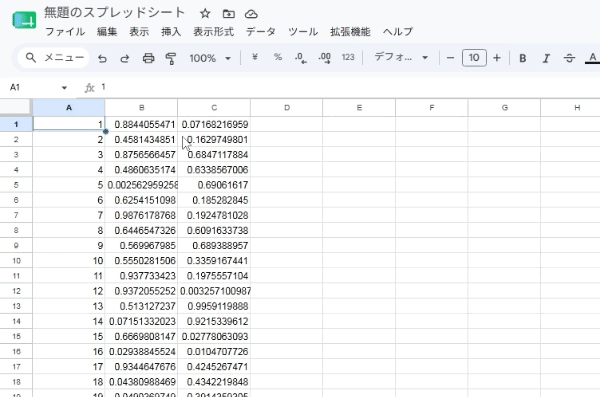The height and width of the screenshot is (397, 600).
Task: Toggle bold formatting
Action: pos(523,58)
